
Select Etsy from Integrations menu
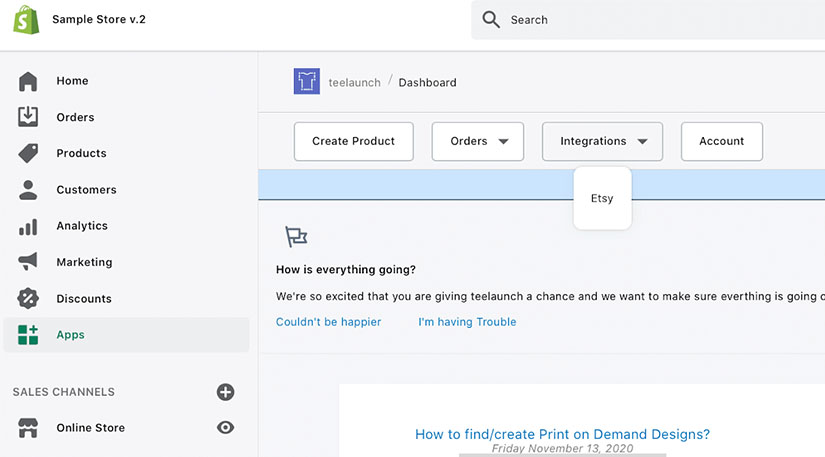(x=602, y=198)
